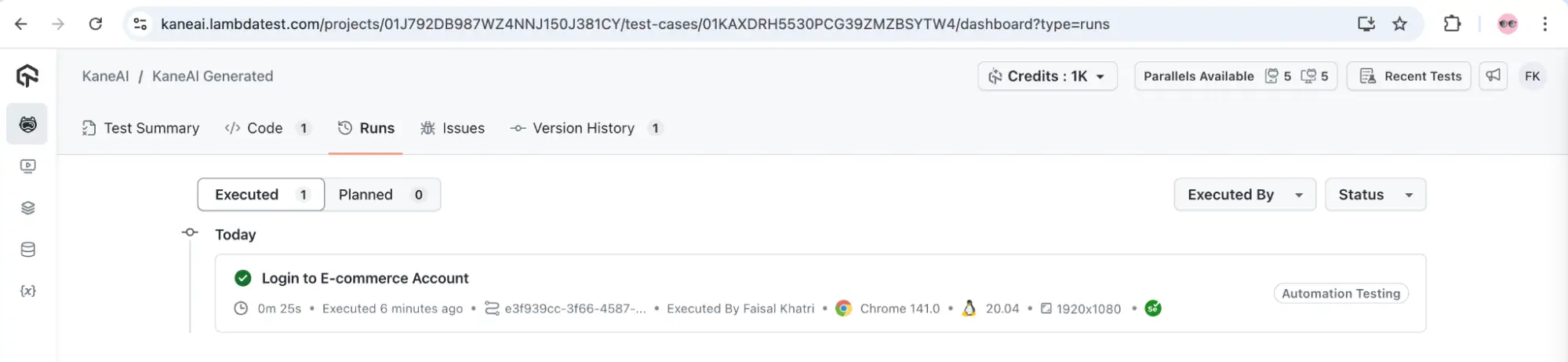Bookmark this page with the star icon

pyautogui.click(x=1399, y=24)
